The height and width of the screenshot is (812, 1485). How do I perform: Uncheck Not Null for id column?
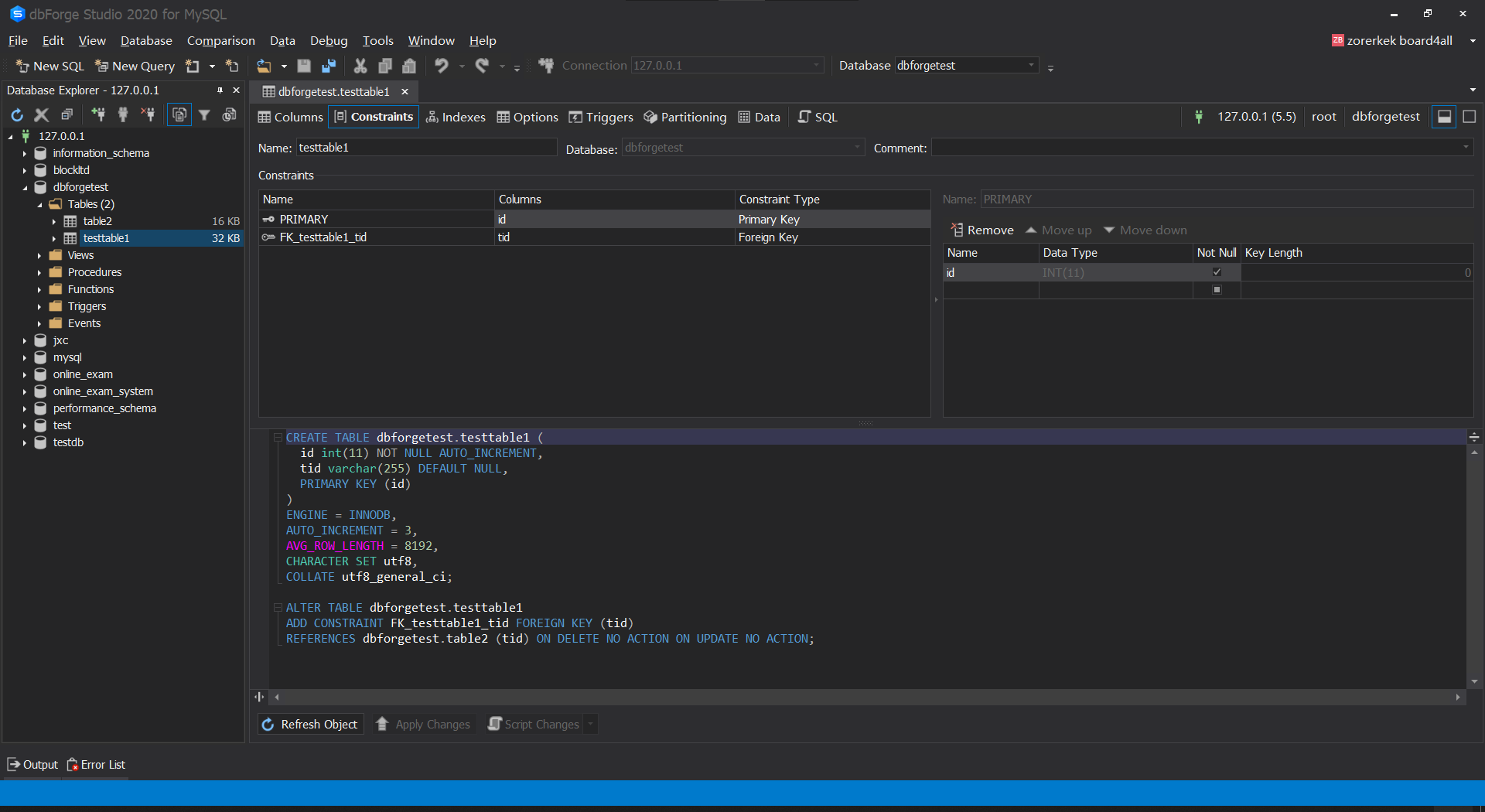1217,272
